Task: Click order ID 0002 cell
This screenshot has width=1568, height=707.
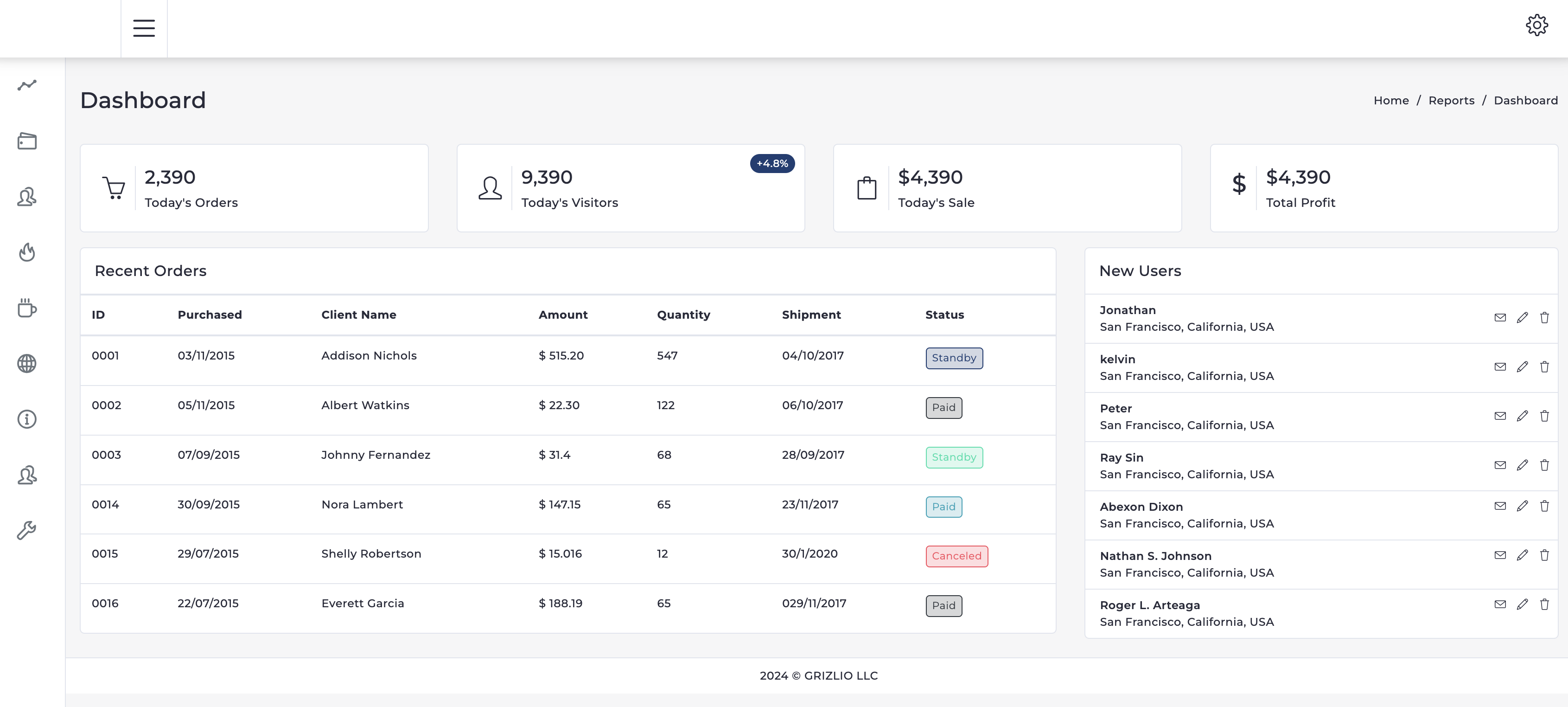Action: [106, 405]
